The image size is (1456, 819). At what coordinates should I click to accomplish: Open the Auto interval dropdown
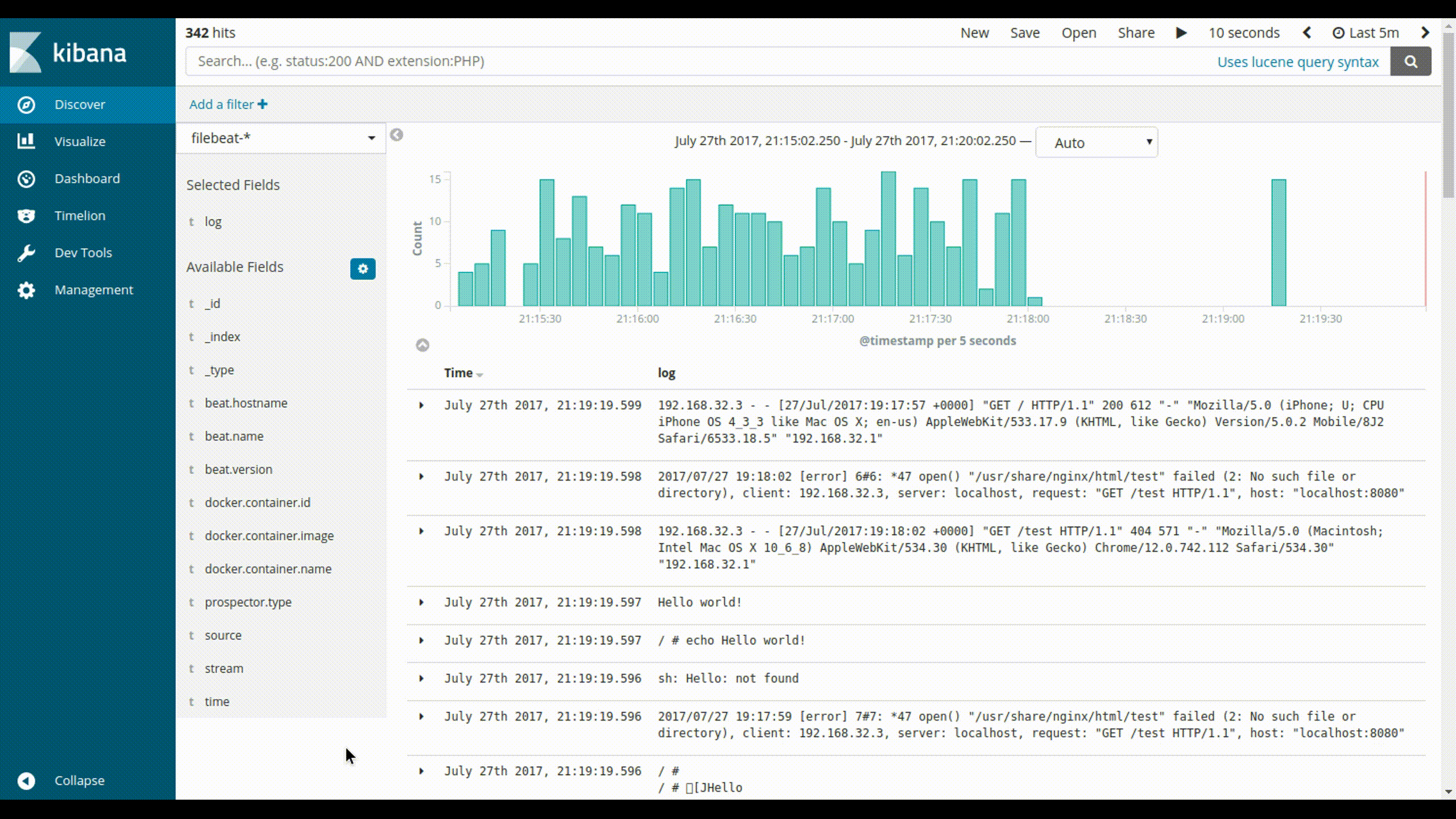1097,141
